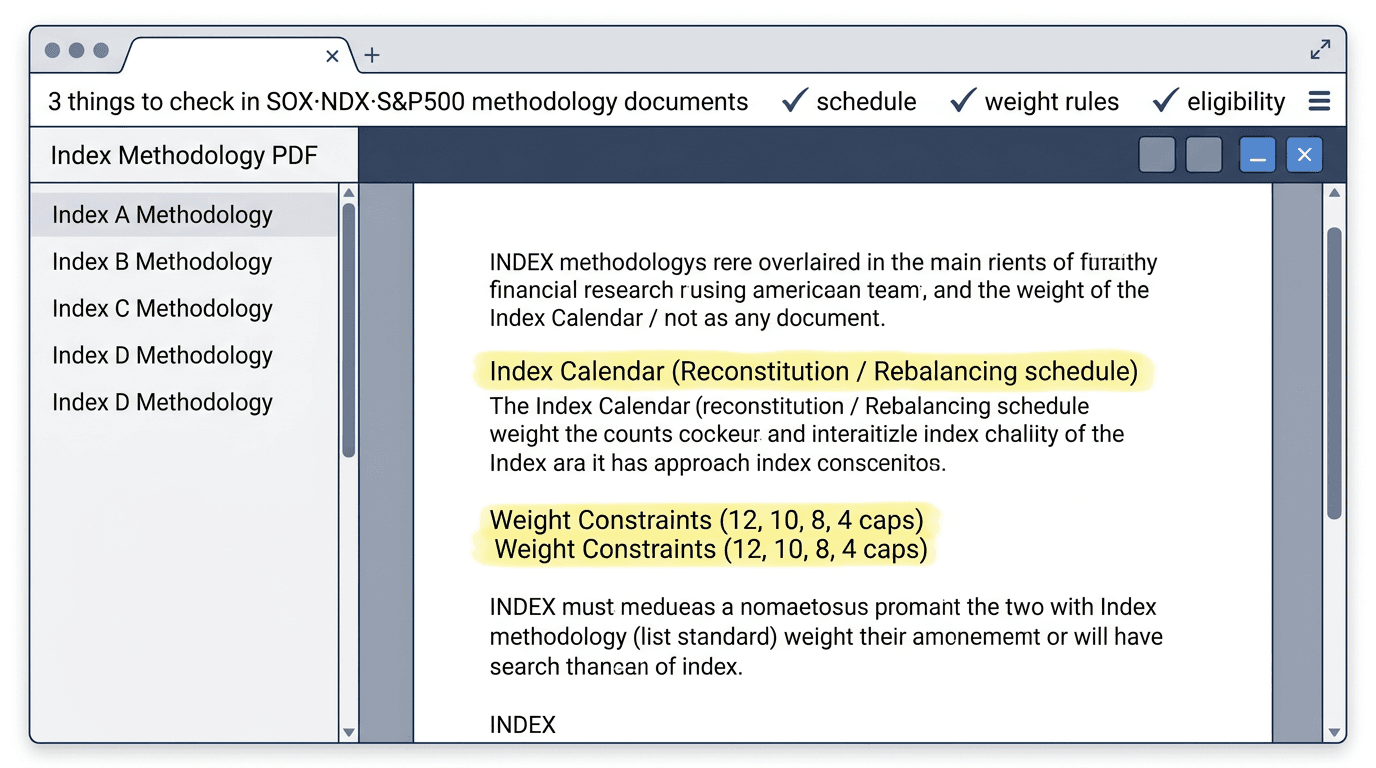Click the fullscreen expand arrows icon

click(x=1320, y=50)
